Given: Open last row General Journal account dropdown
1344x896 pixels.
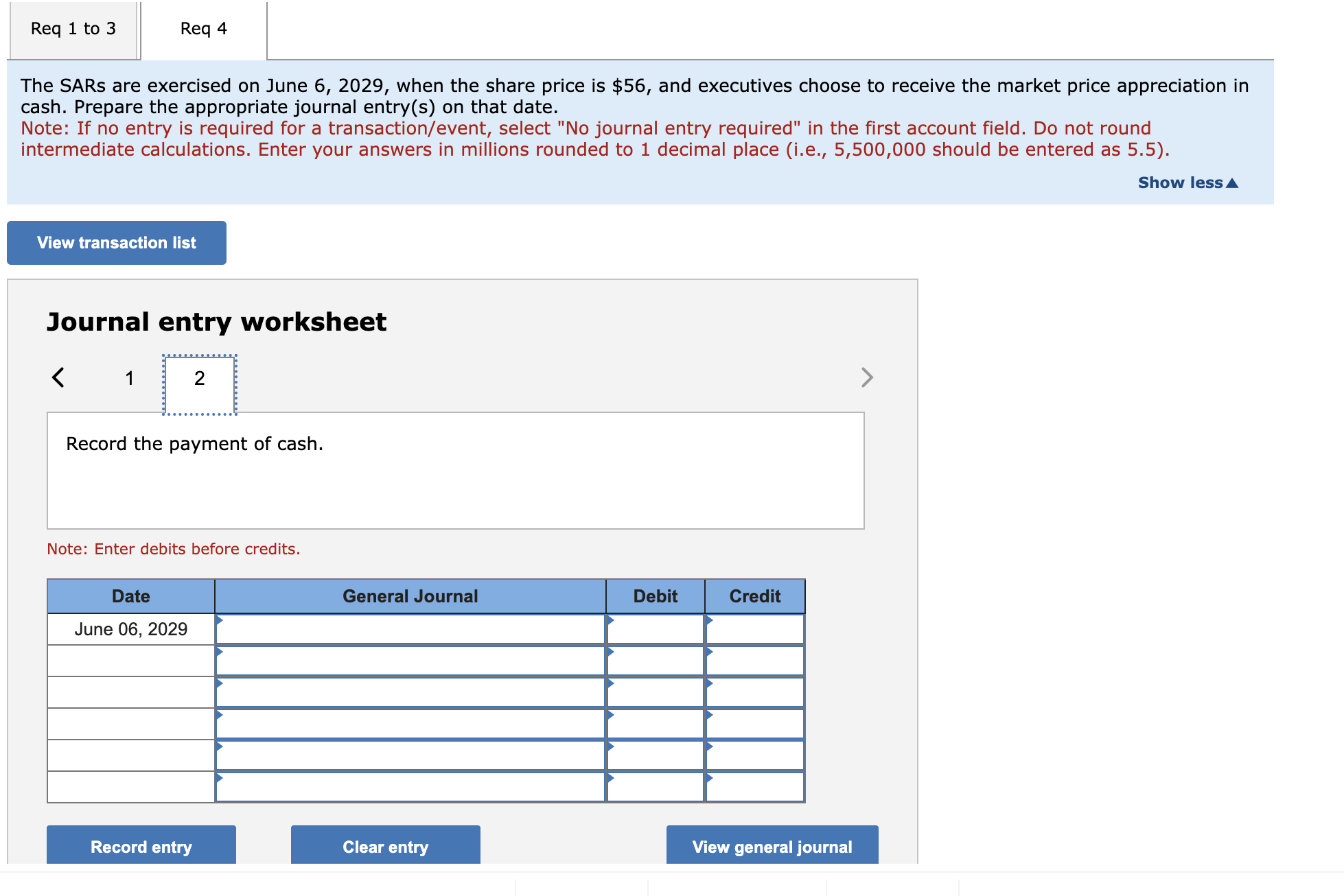Looking at the screenshot, I should [x=410, y=787].
